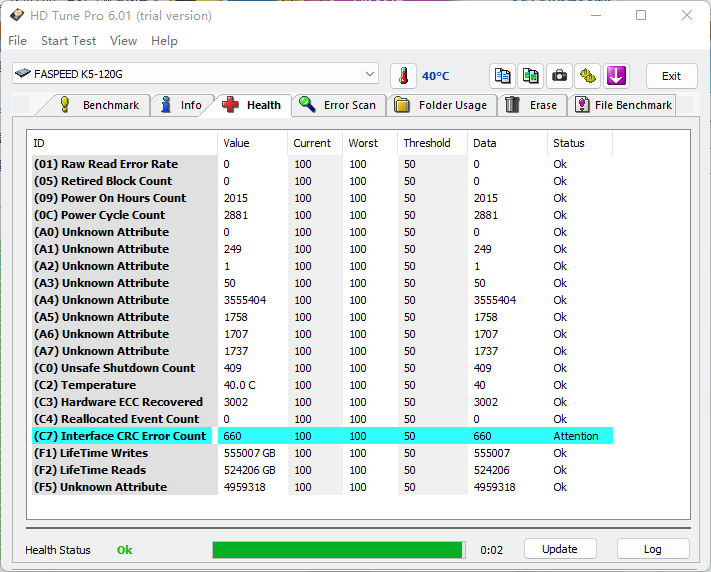Click the Log button
This screenshot has width=711, height=572.
click(x=653, y=549)
